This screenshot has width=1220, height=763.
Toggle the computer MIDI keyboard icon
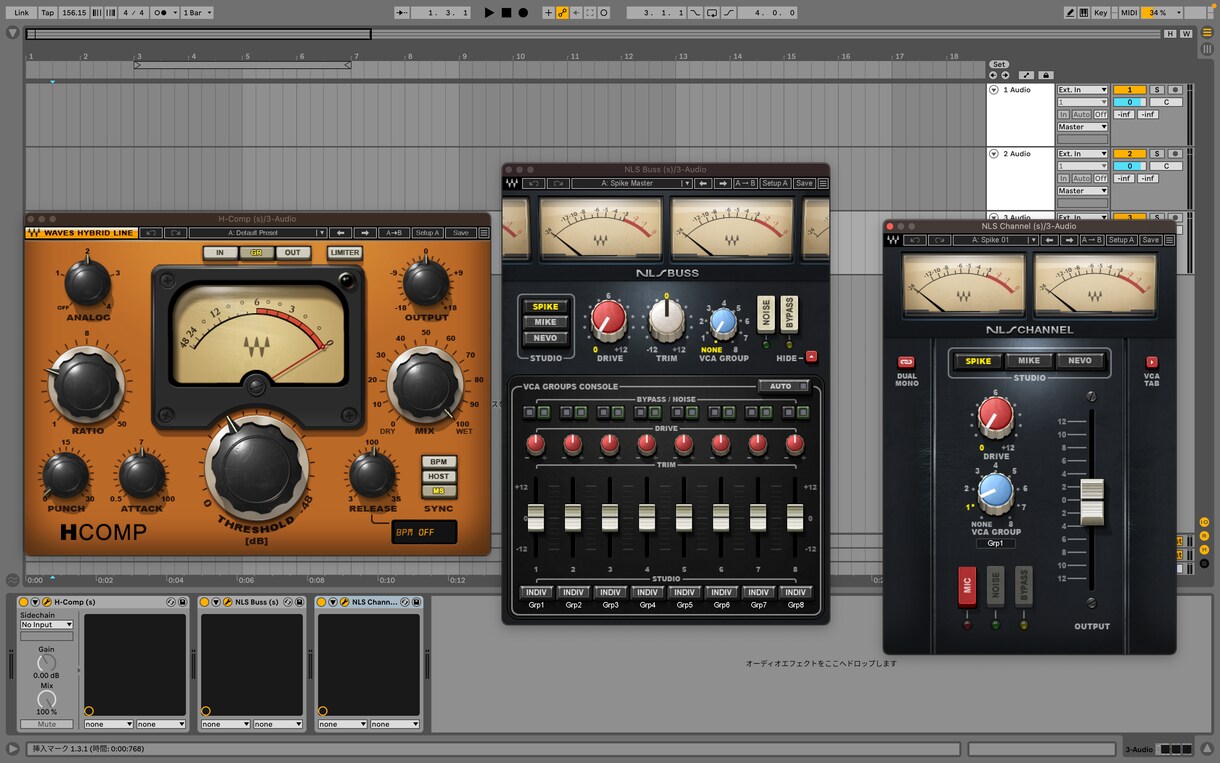[x=1084, y=13]
